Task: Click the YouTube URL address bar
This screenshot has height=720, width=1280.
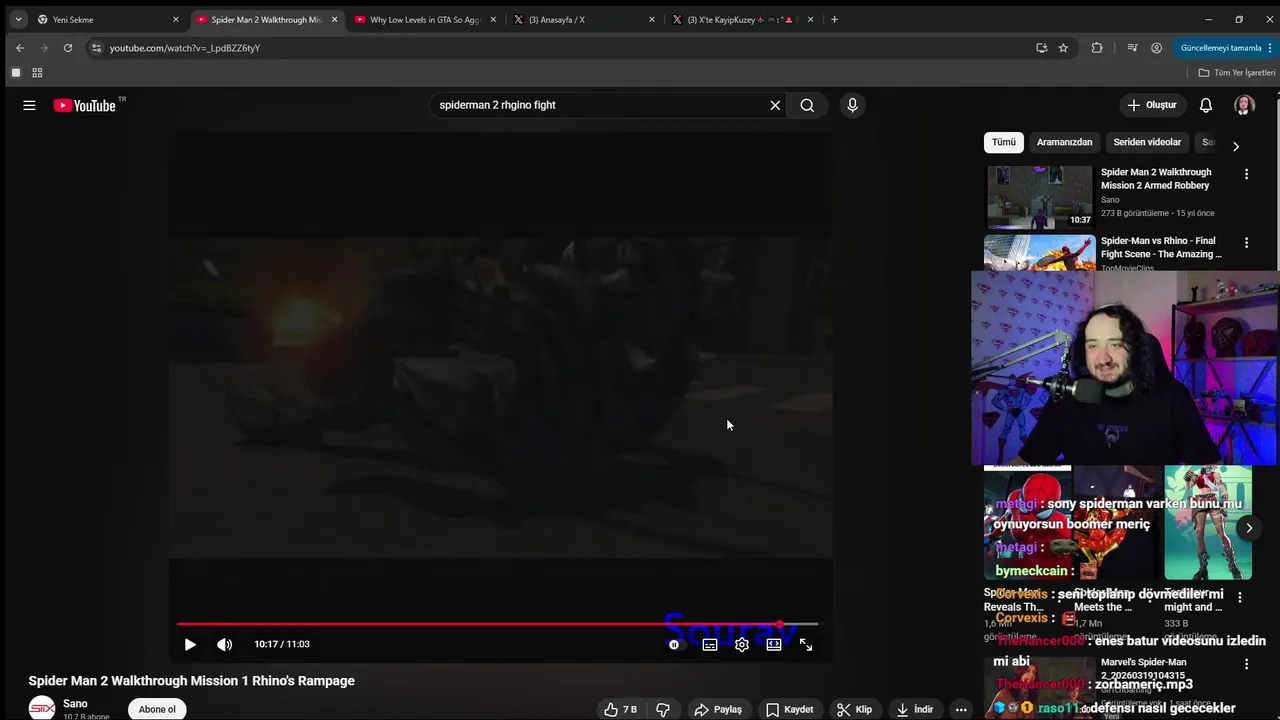Action: coord(560,48)
